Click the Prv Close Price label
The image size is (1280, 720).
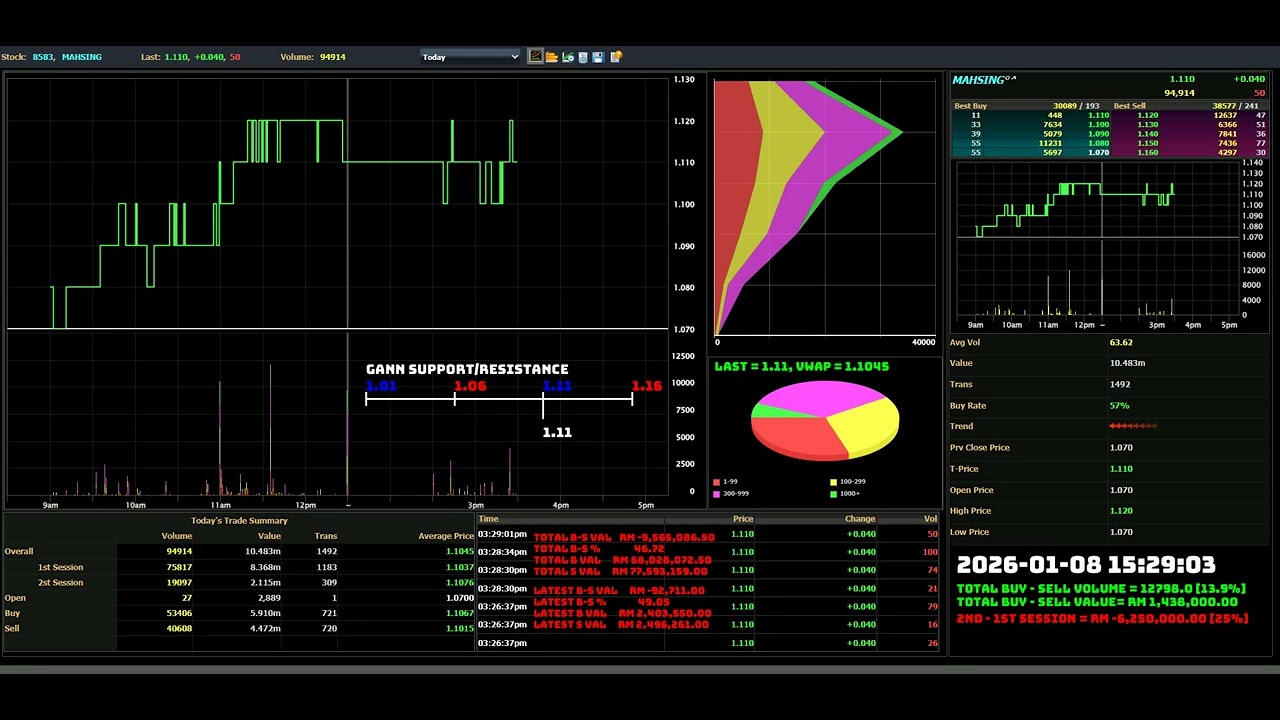979,448
